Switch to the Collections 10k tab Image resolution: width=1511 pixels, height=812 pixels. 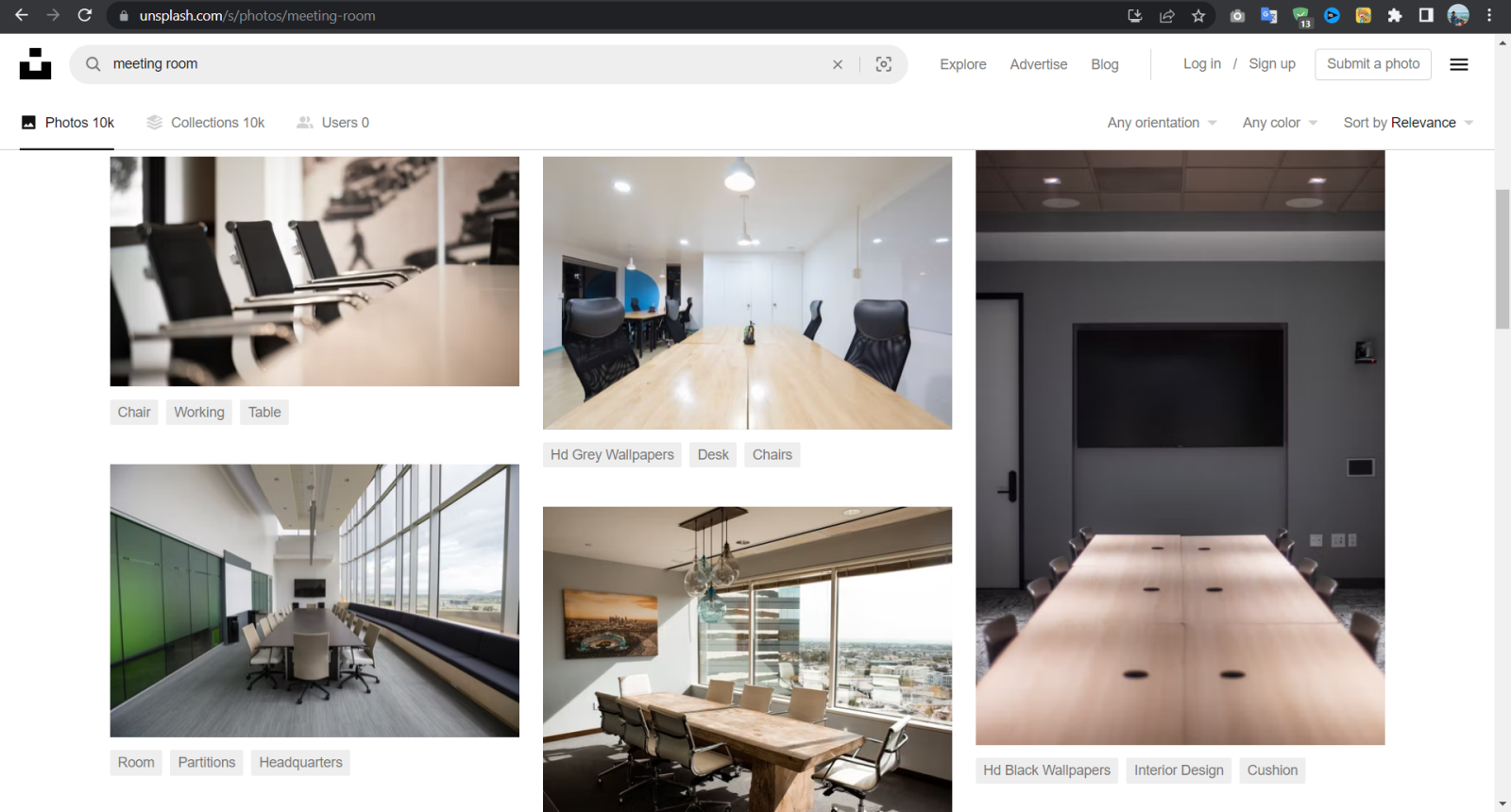tap(206, 123)
